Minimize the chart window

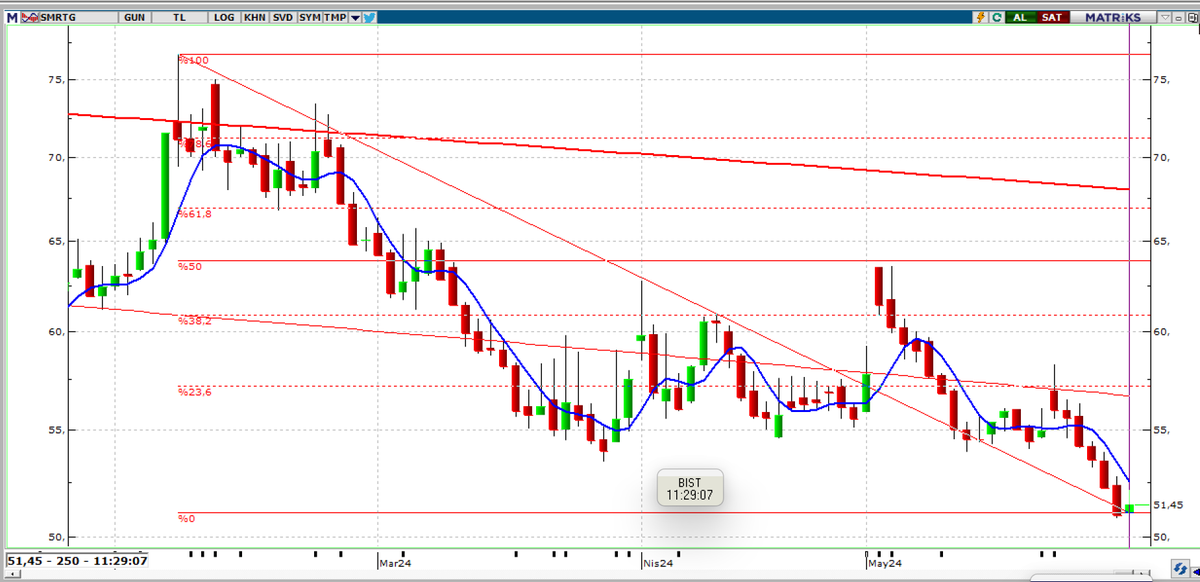pyautogui.click(x=1177, y=17)
